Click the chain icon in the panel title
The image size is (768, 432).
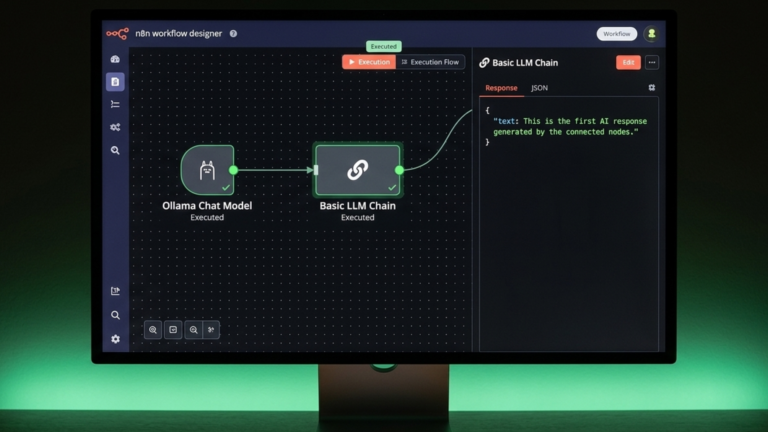coord(484,63)
